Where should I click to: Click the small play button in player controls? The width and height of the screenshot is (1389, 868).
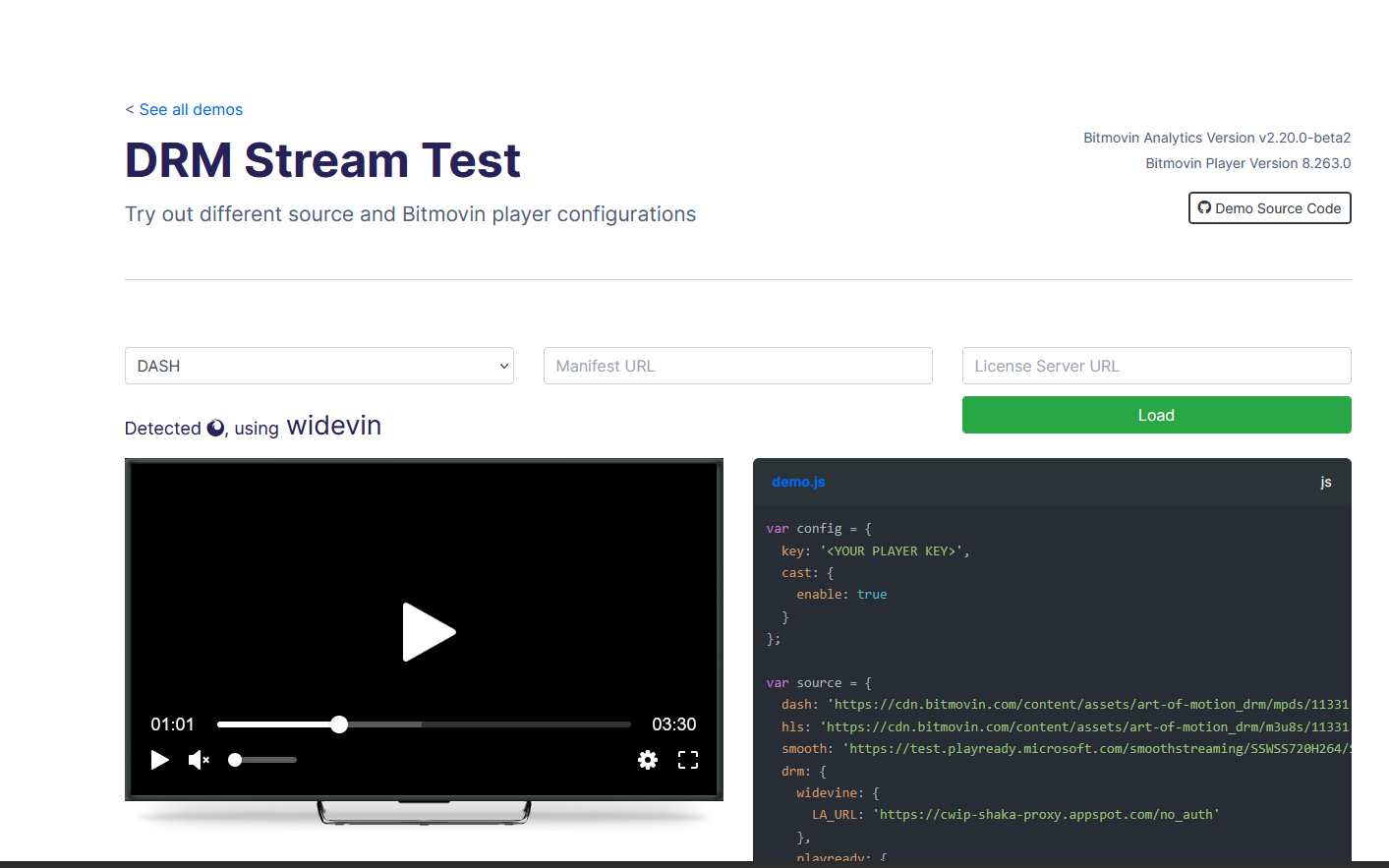[x=160, y=760]
